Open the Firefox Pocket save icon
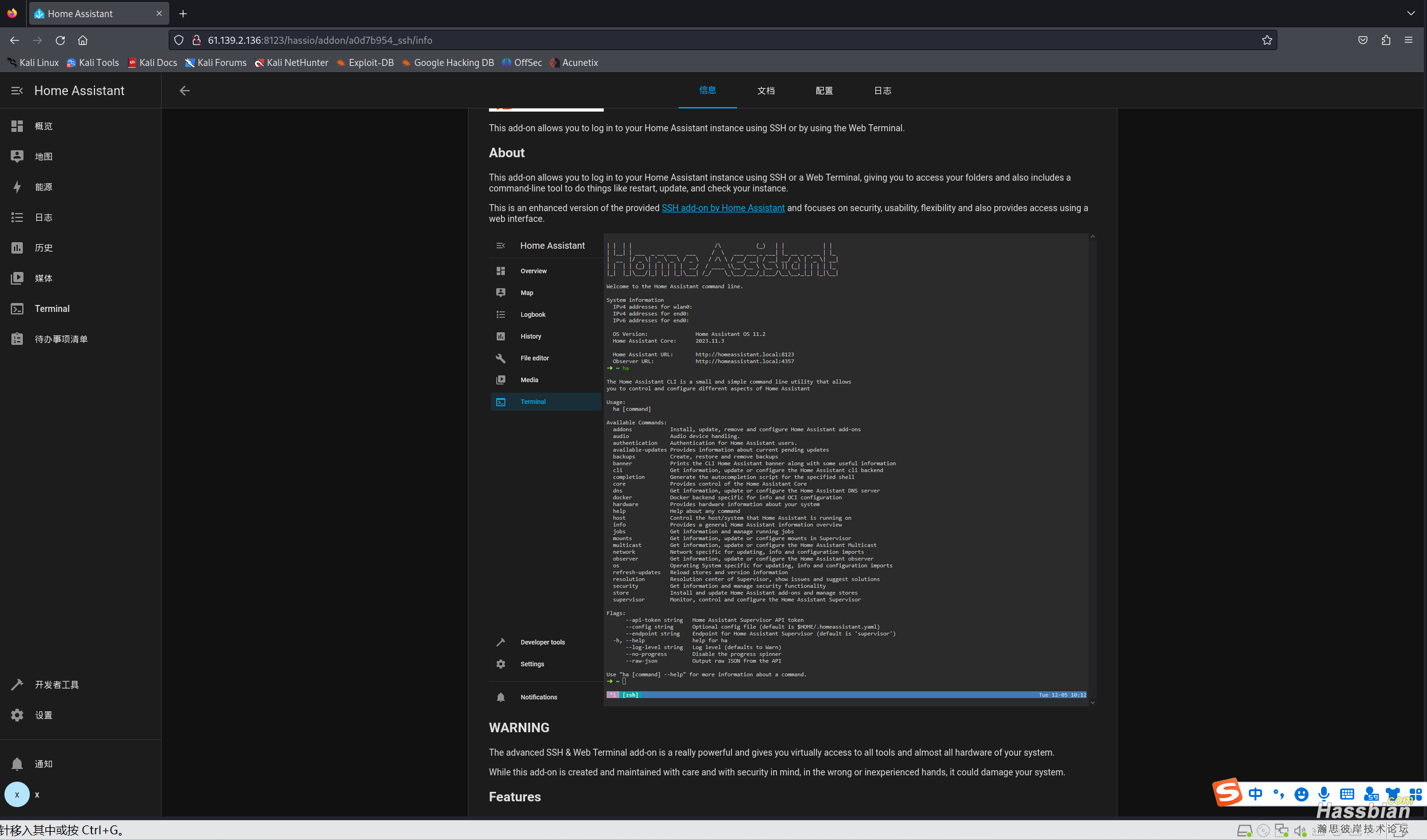1427x840 pixels. point(1363,40)
